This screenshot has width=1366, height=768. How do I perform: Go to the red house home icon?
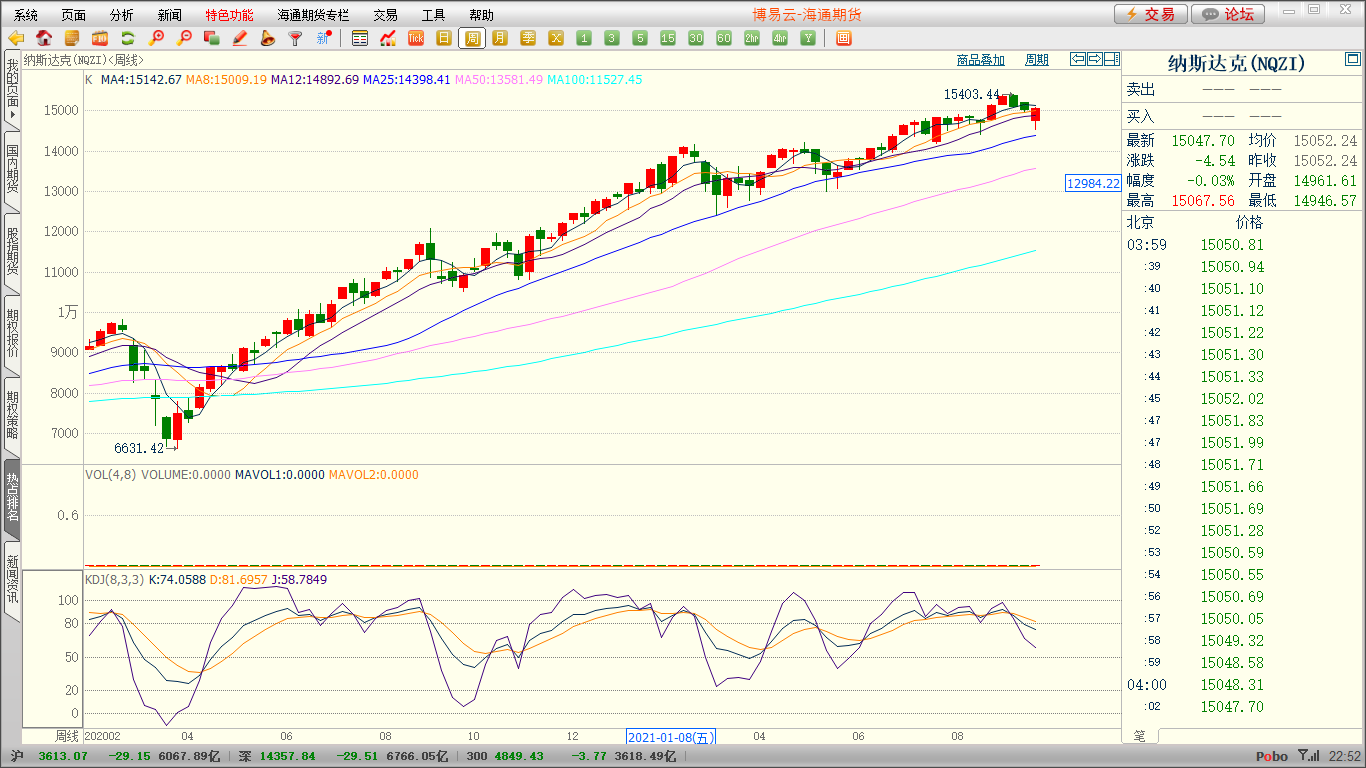pyautogui.click(x=44, y=38)
